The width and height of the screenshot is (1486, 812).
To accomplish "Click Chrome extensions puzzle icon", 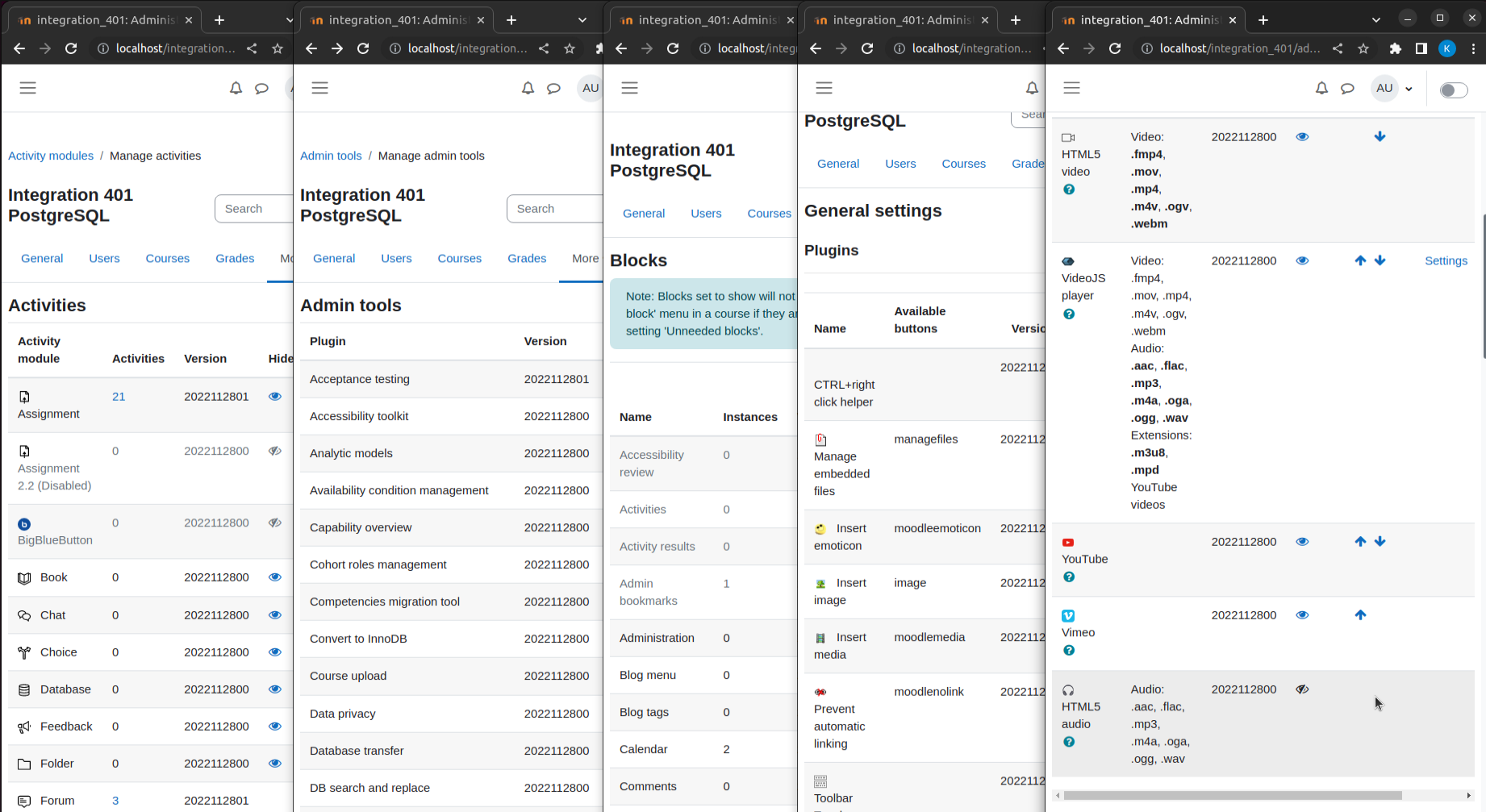I will [x=1396, y=48].
